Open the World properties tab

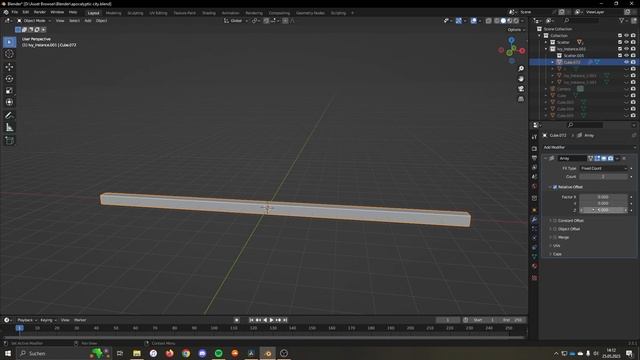(534, 187)
